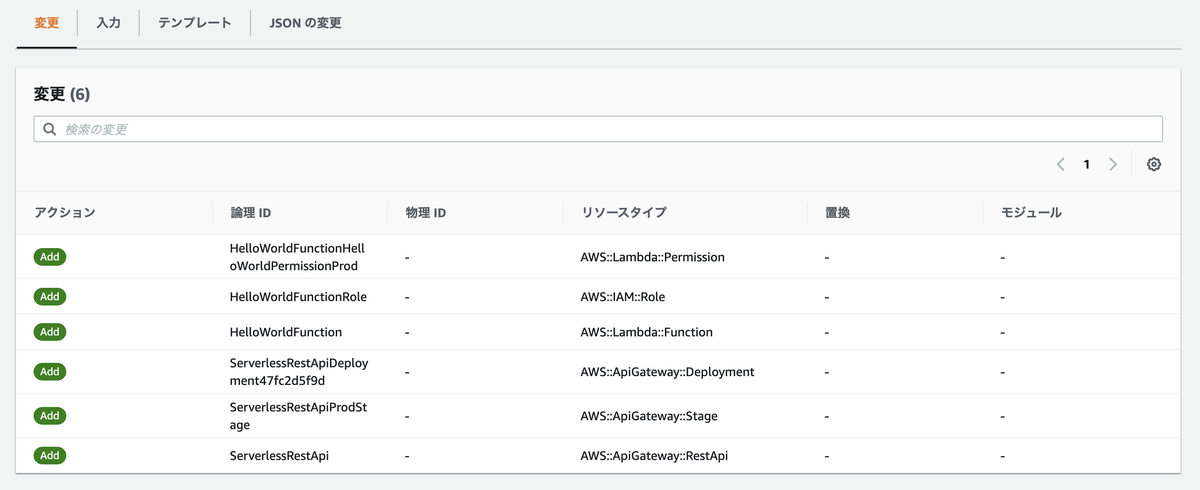Click Add badge for HelloWorldFunctionRole

[x=50, y=297]
